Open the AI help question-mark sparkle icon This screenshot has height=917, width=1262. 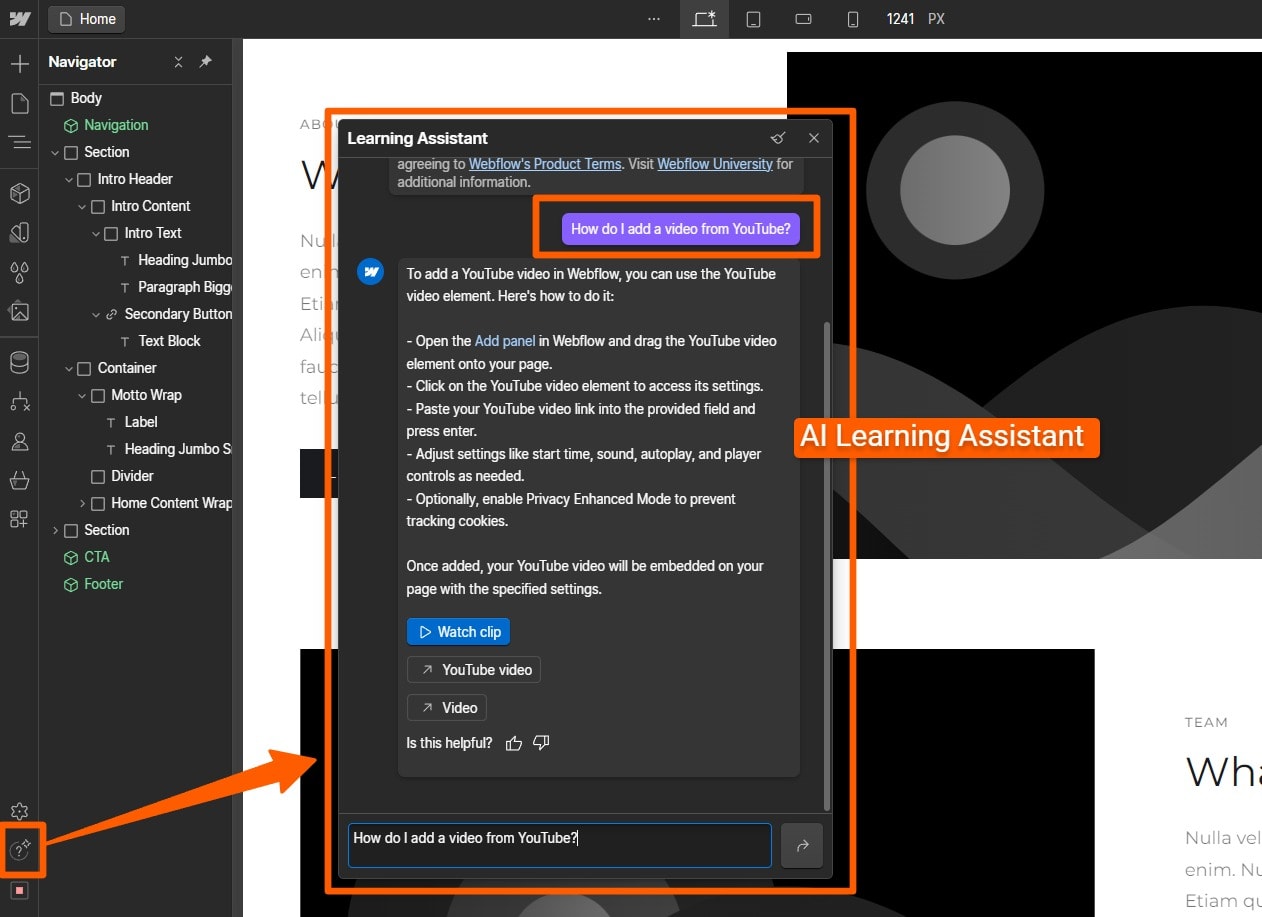pos(20,851)
